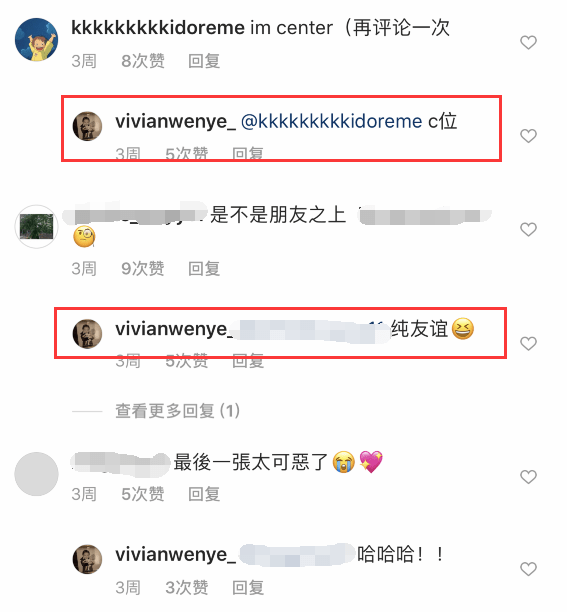Screen dimensions: 567x612
Task: Like the 'im center' comment by kkkkkkkkkidoreme
Action: tap(528, 42)
